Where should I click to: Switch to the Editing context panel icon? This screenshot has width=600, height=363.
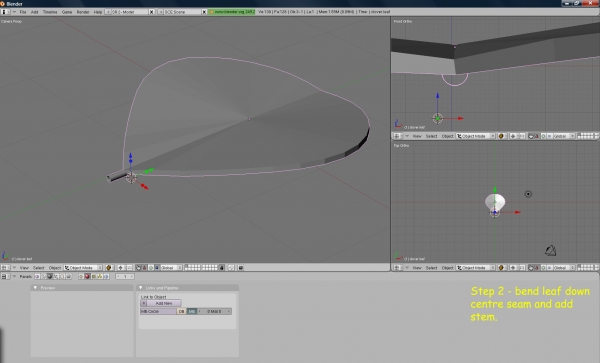62,276
